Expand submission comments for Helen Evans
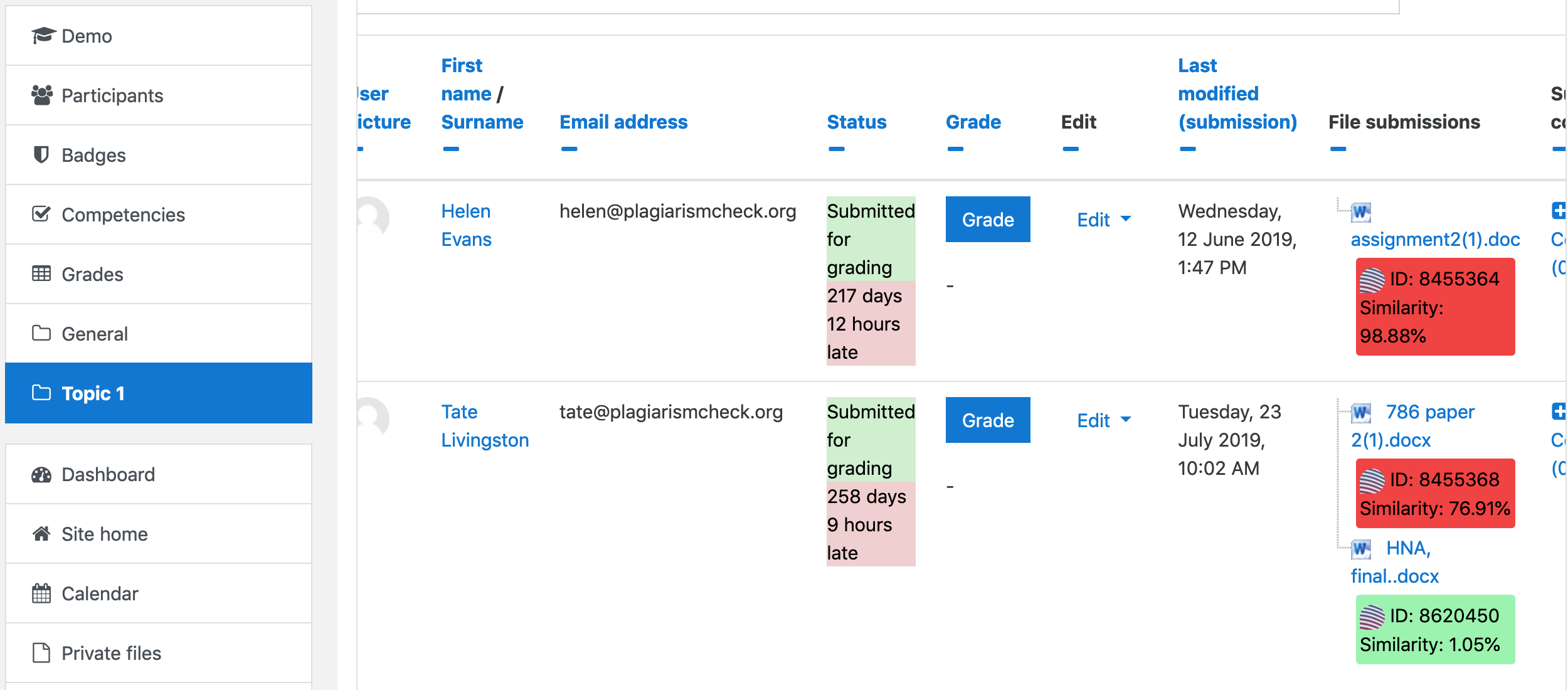Image resolution: width=1568 pixels, height=690 pixels. click(1560, 211)
